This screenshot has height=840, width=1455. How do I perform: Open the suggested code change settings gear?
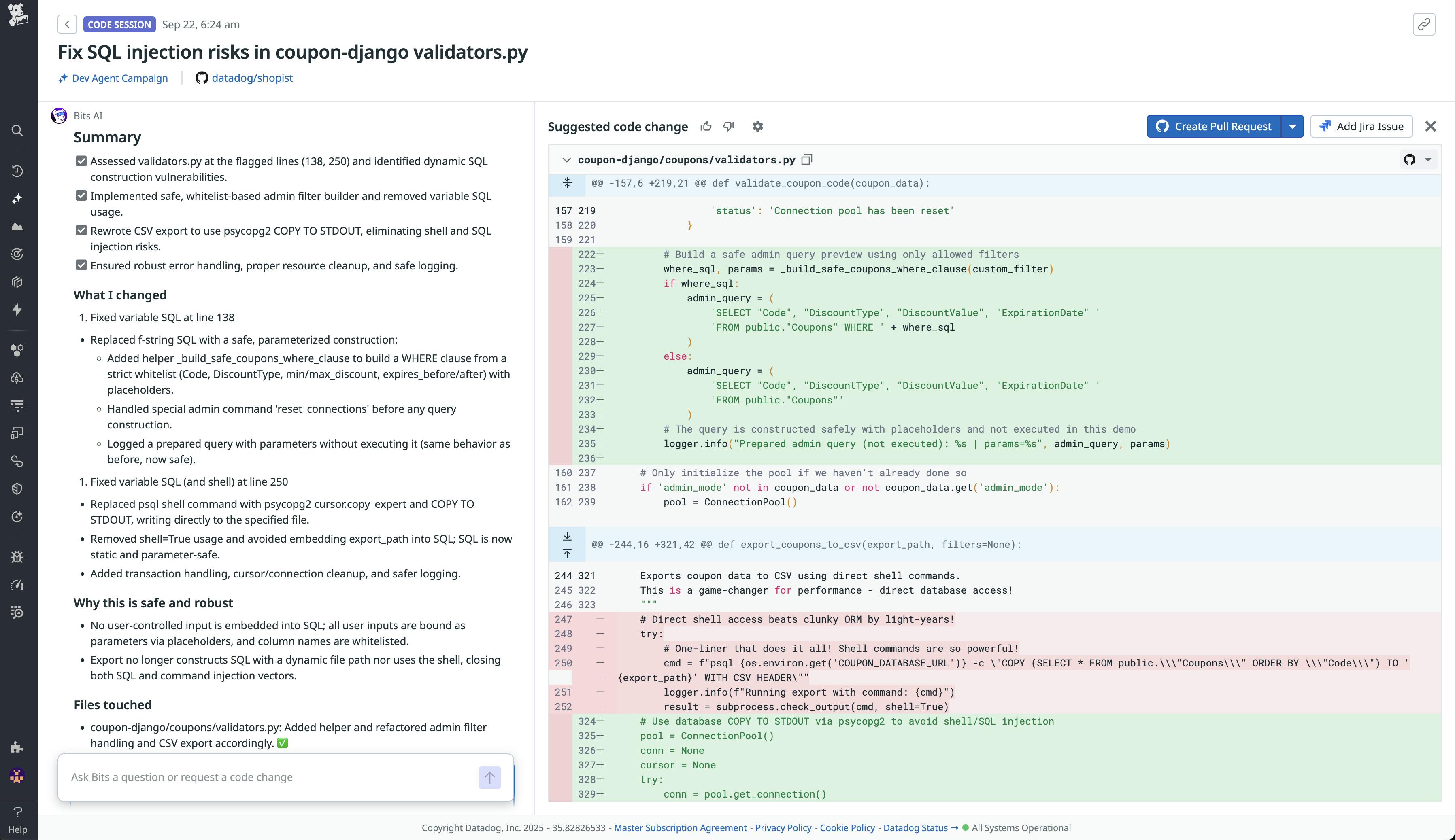(758, 126)
